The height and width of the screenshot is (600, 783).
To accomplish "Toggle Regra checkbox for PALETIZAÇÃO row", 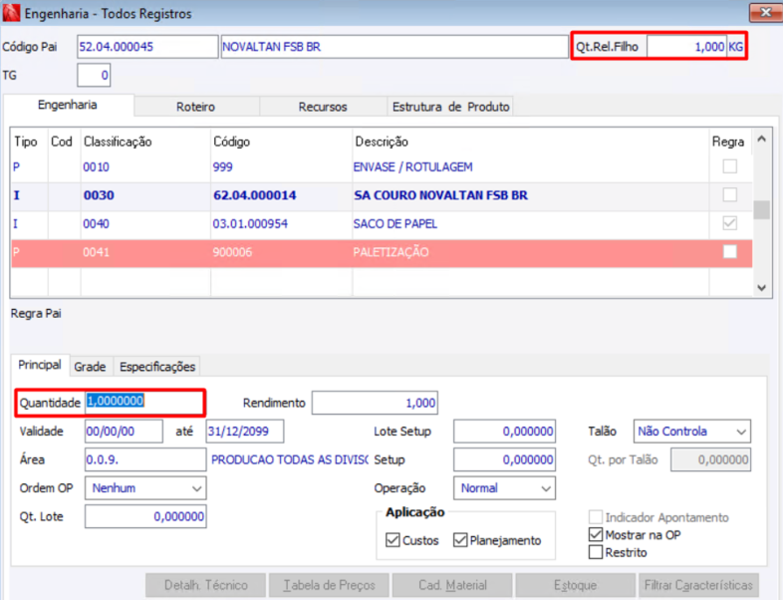I will click(730, 252).
